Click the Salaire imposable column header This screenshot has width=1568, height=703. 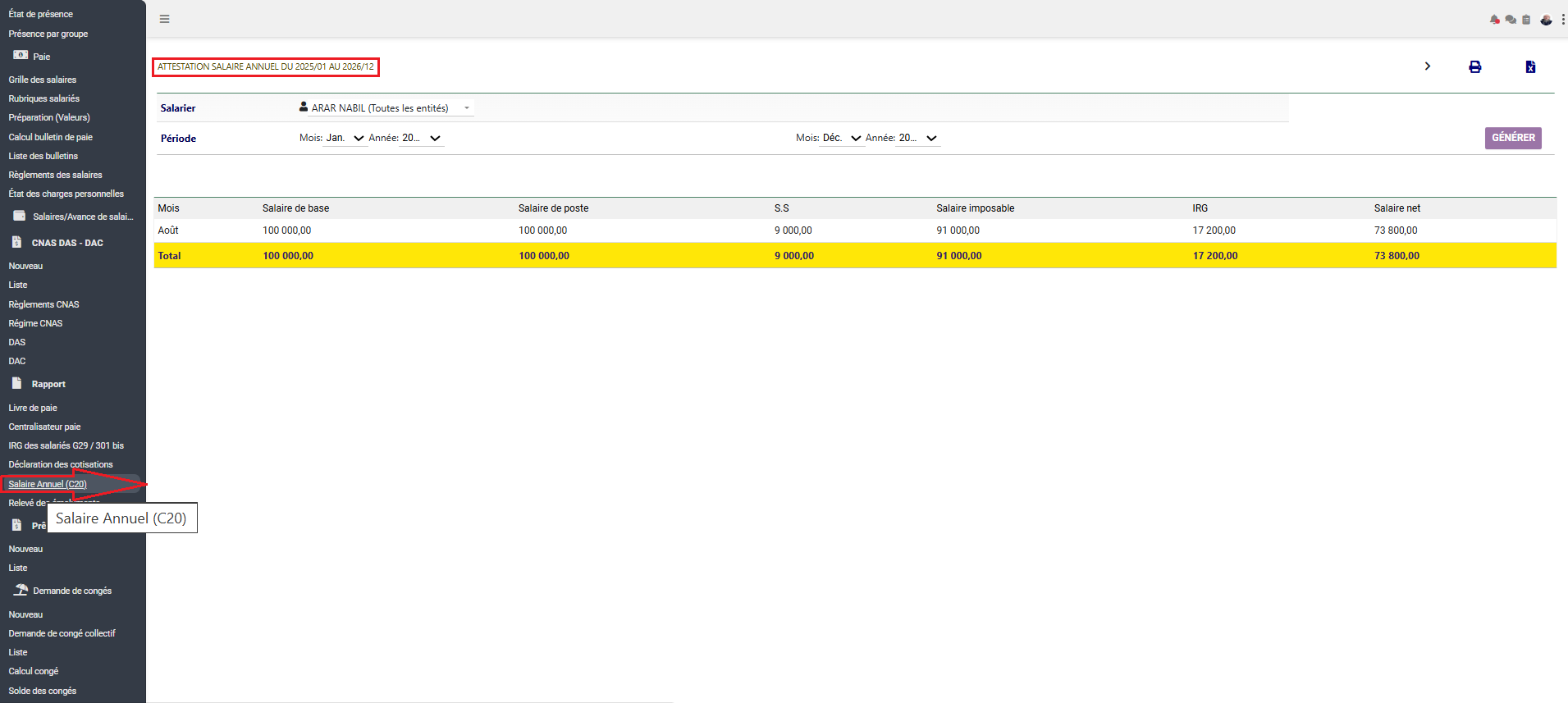[976, 208]
